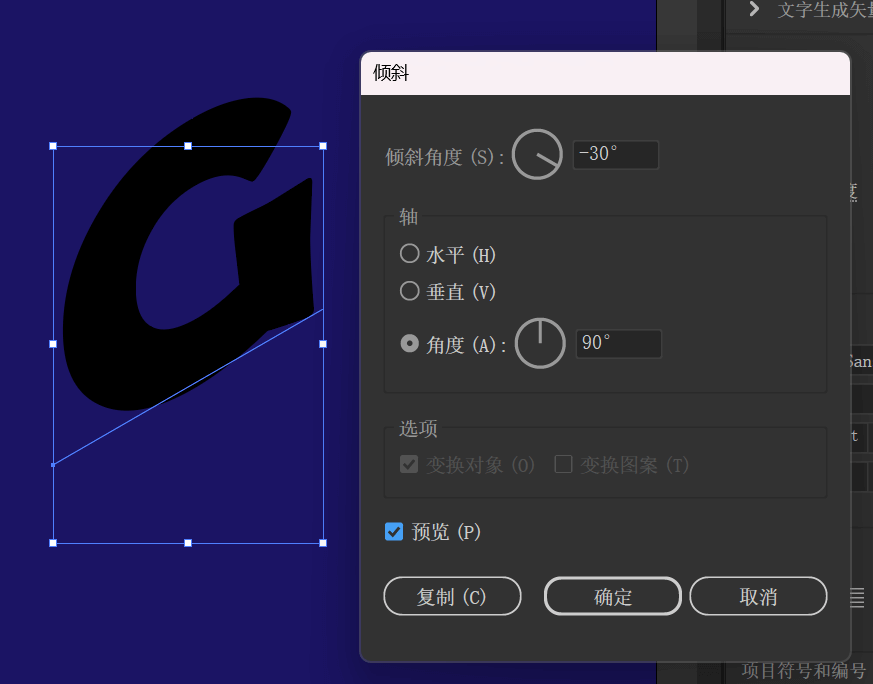Click the shear angle dial control

[537, 154]
